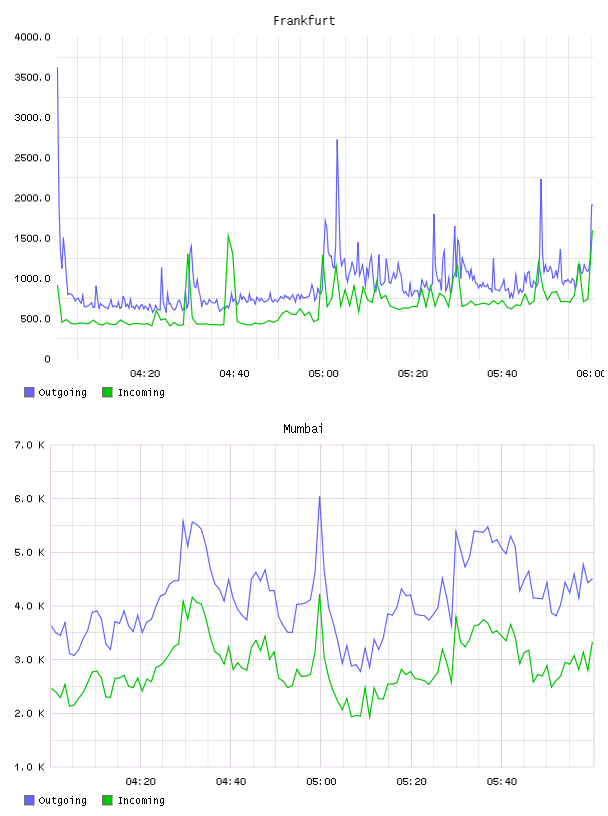Click the 1000.0 y-axis label in Frankfurt
608x816 pixels.
click(x=32, y=278)
